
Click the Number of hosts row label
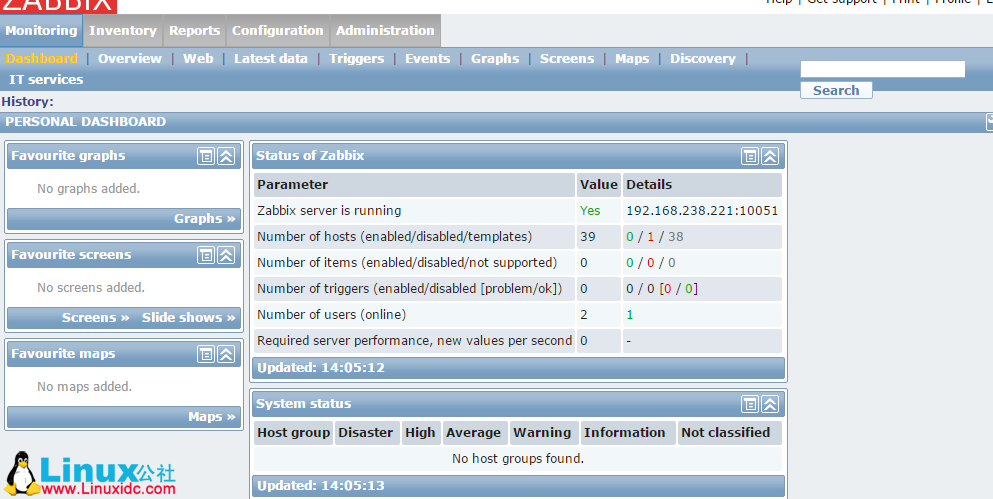pyautogui.click(x=395, y=237)
